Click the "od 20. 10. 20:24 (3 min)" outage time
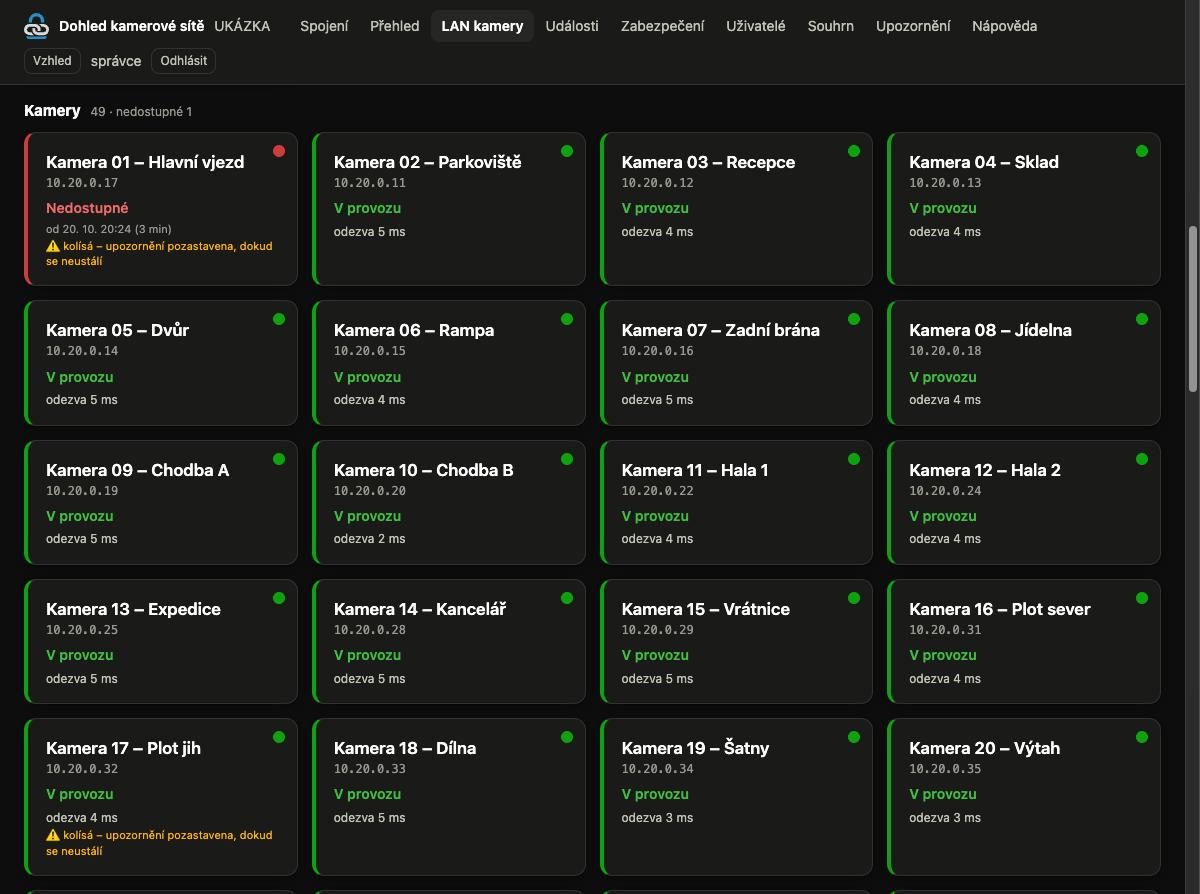1200x894 pixels. (x=109, y=229)
